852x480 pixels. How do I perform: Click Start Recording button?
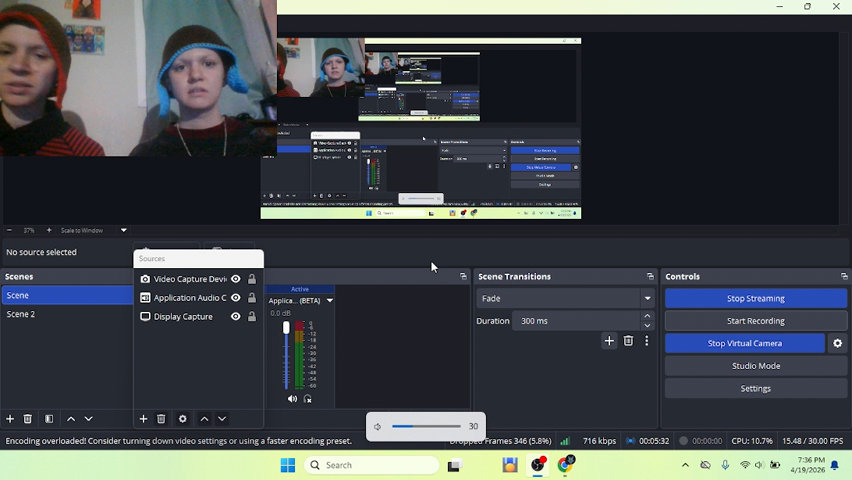tap(756, 321)
